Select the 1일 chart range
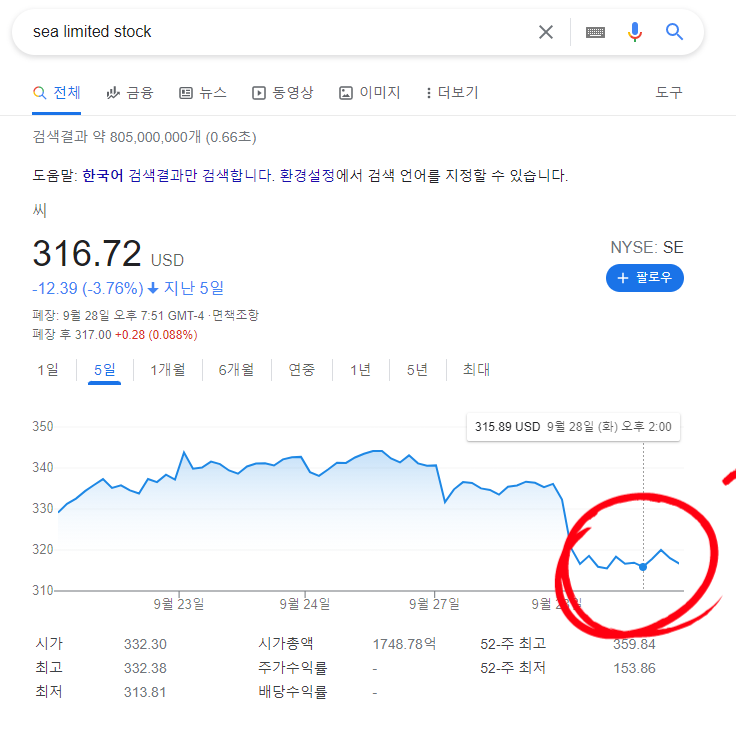Screen dimensions: 736x733 (48, 370)
